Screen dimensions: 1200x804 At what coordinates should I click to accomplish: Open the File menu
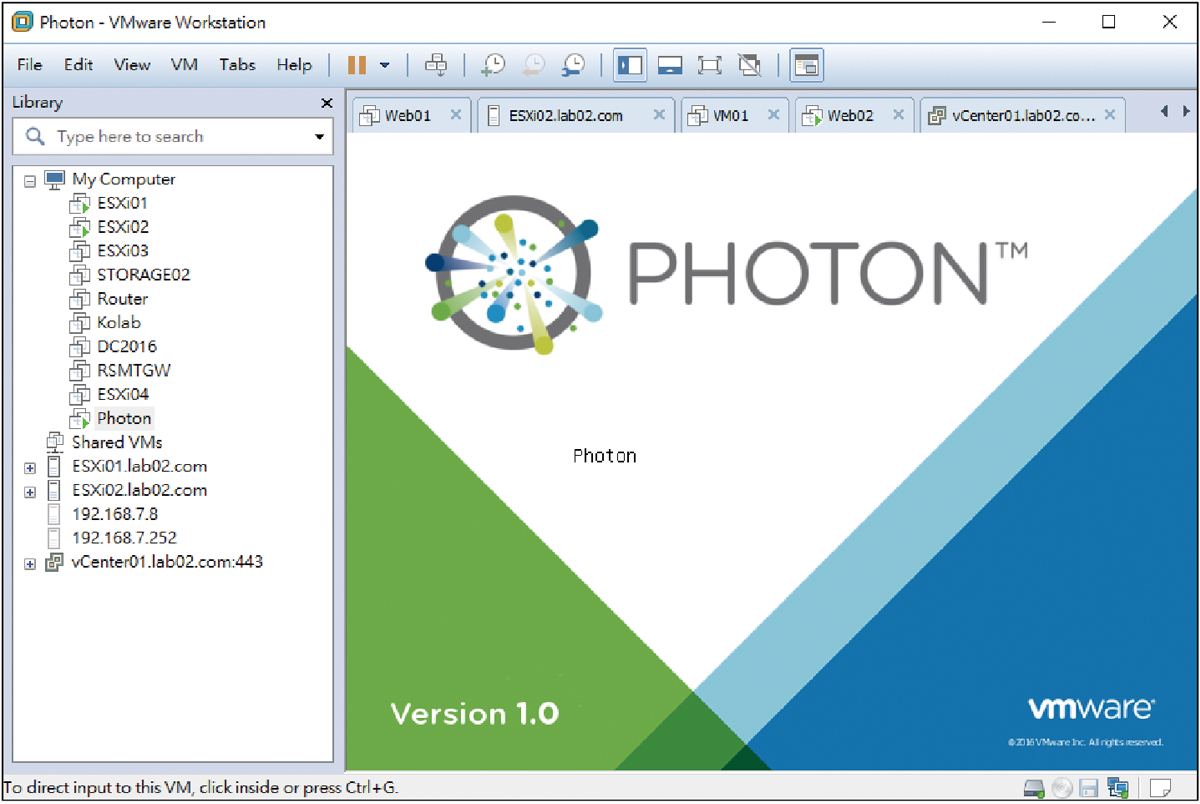coord(30,65)
